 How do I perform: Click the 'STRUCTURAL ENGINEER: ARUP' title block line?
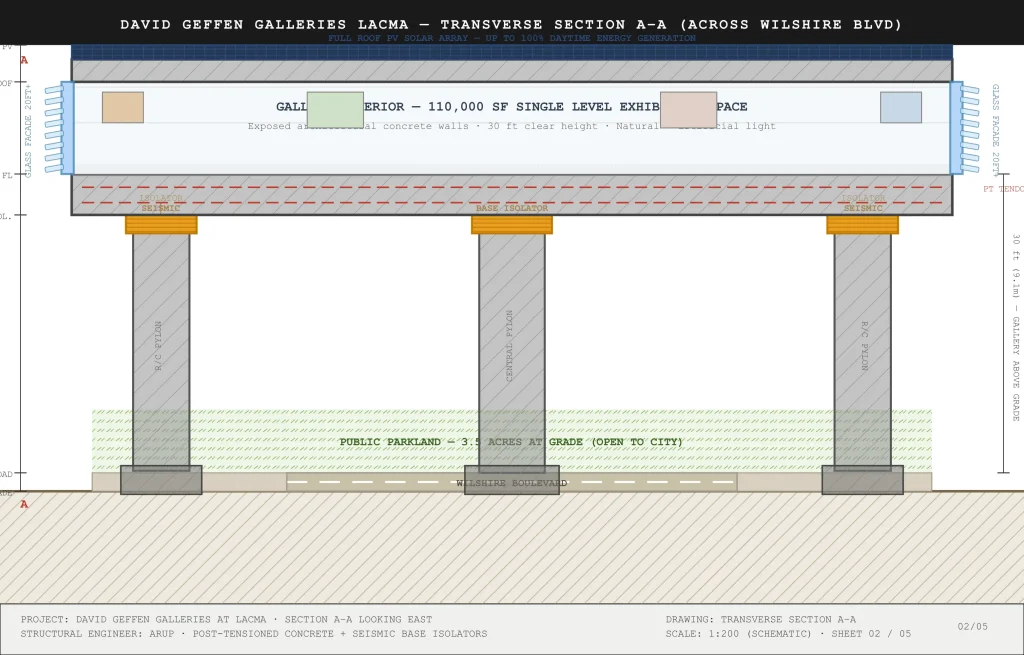pos(253,633)
